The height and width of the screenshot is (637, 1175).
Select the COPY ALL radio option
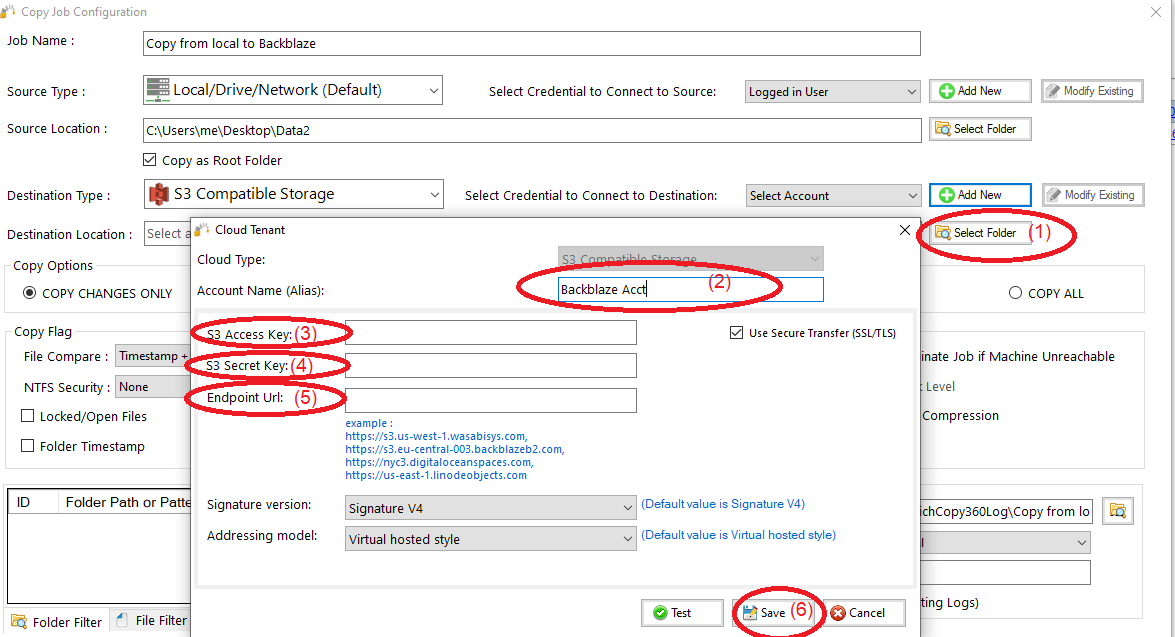click(1015, 293)
